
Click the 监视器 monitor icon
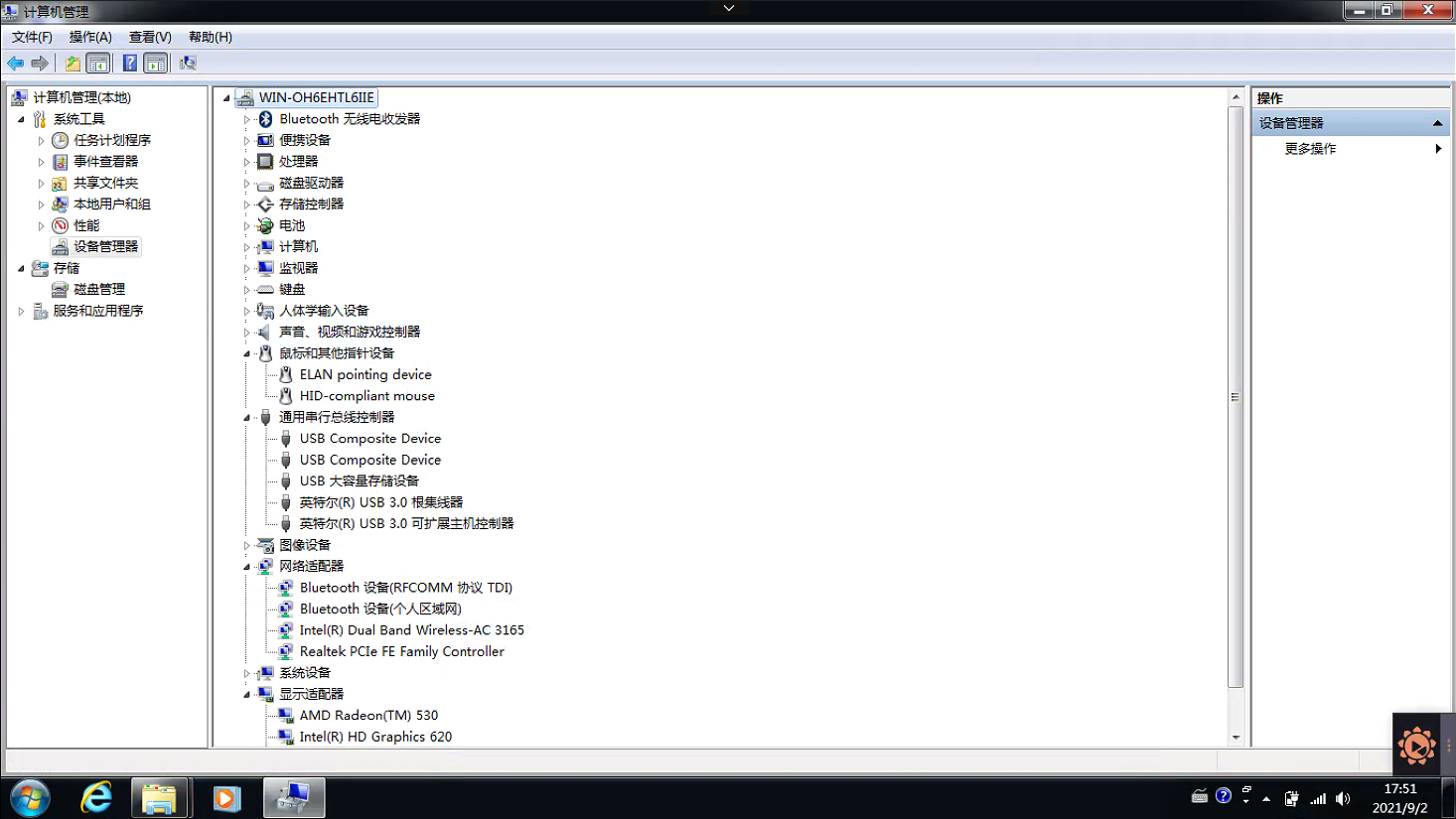click(265, 268)
